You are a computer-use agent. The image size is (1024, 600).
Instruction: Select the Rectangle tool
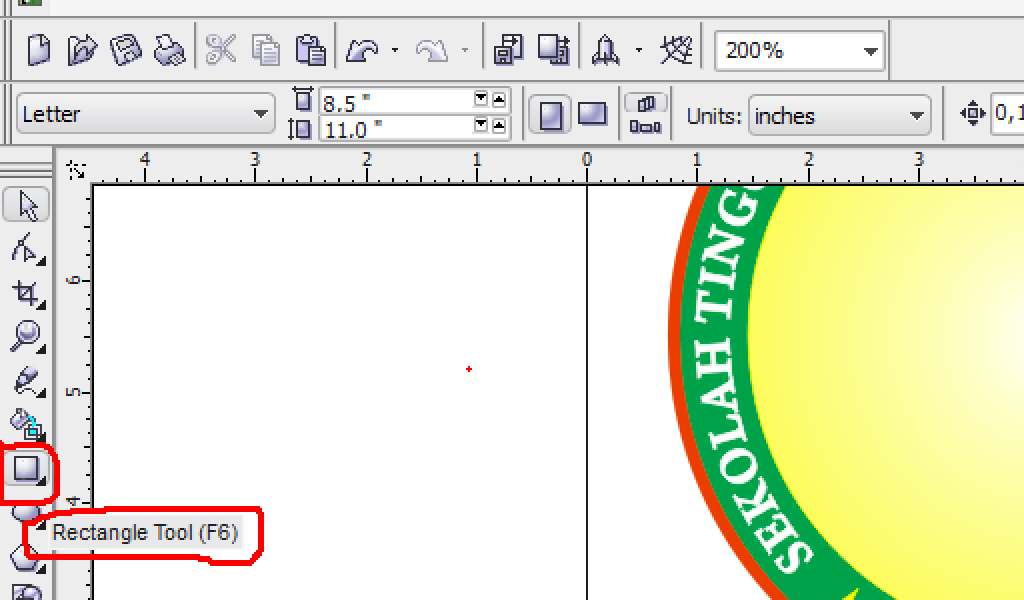tap(26, 469)
